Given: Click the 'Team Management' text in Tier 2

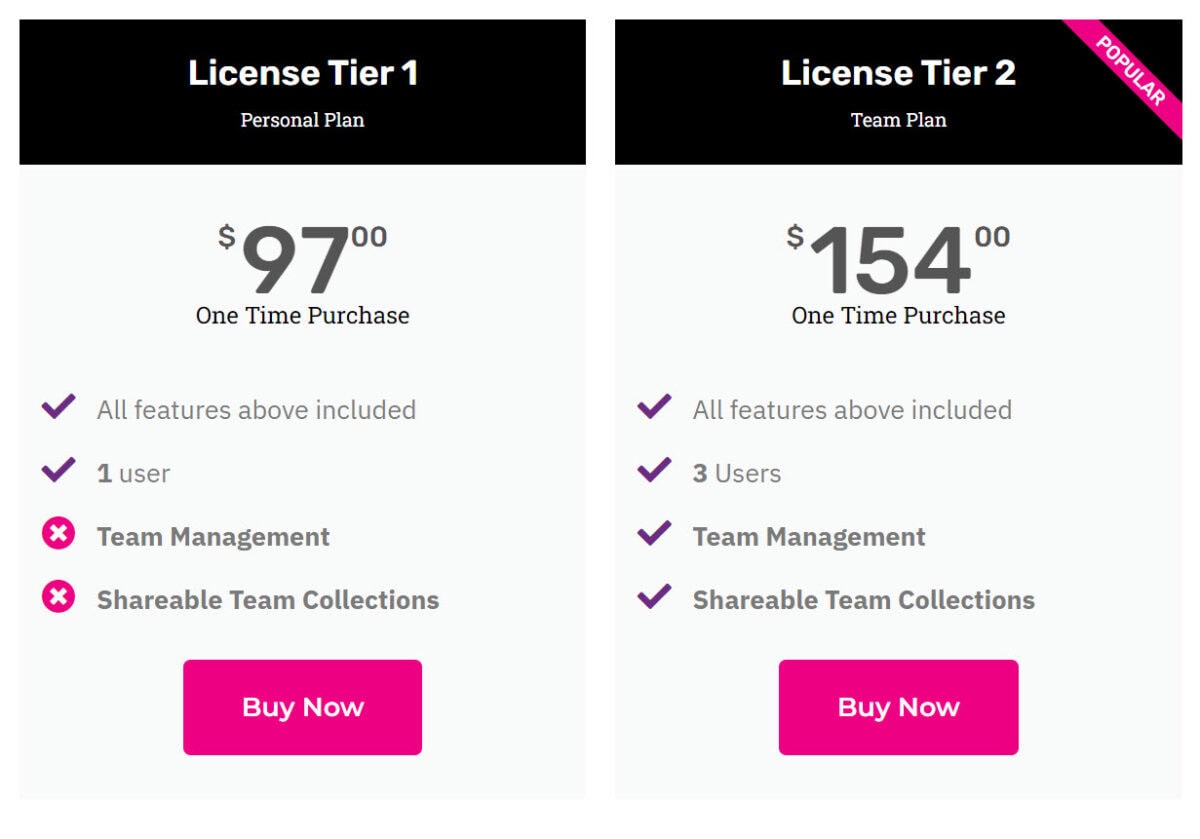Looking at the screenshot, I should (807, 536).
